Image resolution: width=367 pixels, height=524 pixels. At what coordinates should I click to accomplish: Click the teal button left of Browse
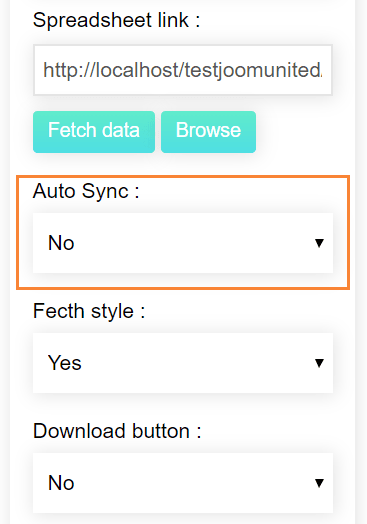94,132
